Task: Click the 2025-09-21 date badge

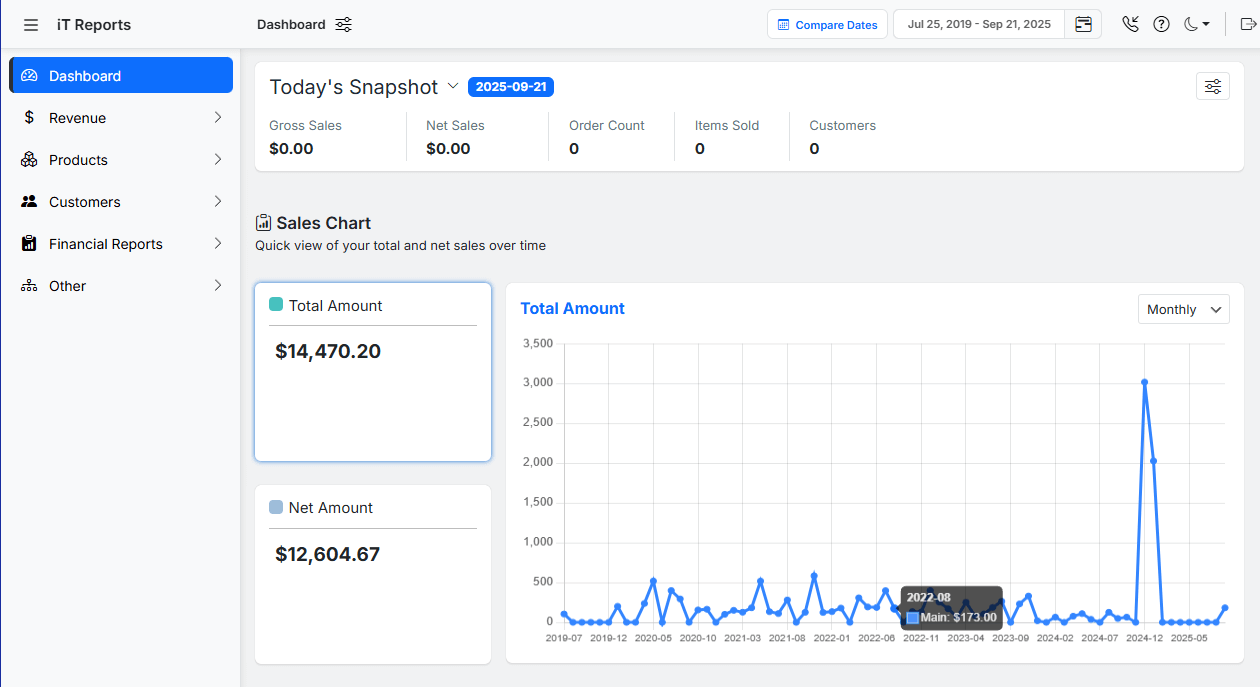Action: 510,87
